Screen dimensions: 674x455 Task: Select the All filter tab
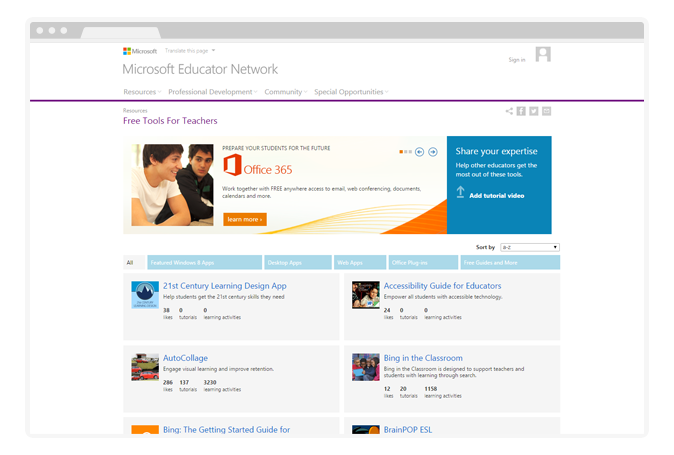point(135,263)
